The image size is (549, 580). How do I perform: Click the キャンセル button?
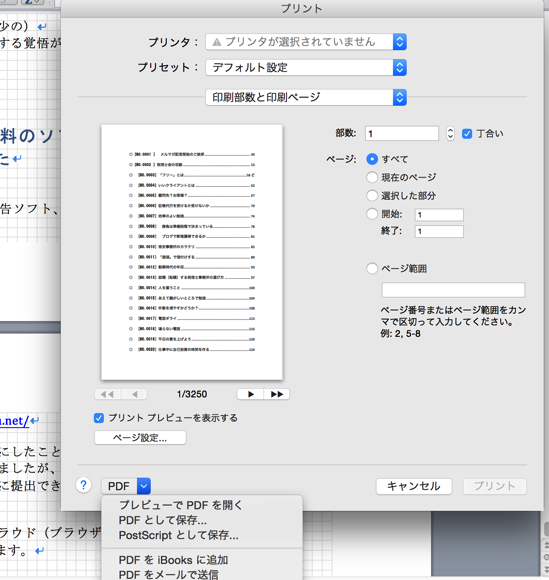pos(414,486)
